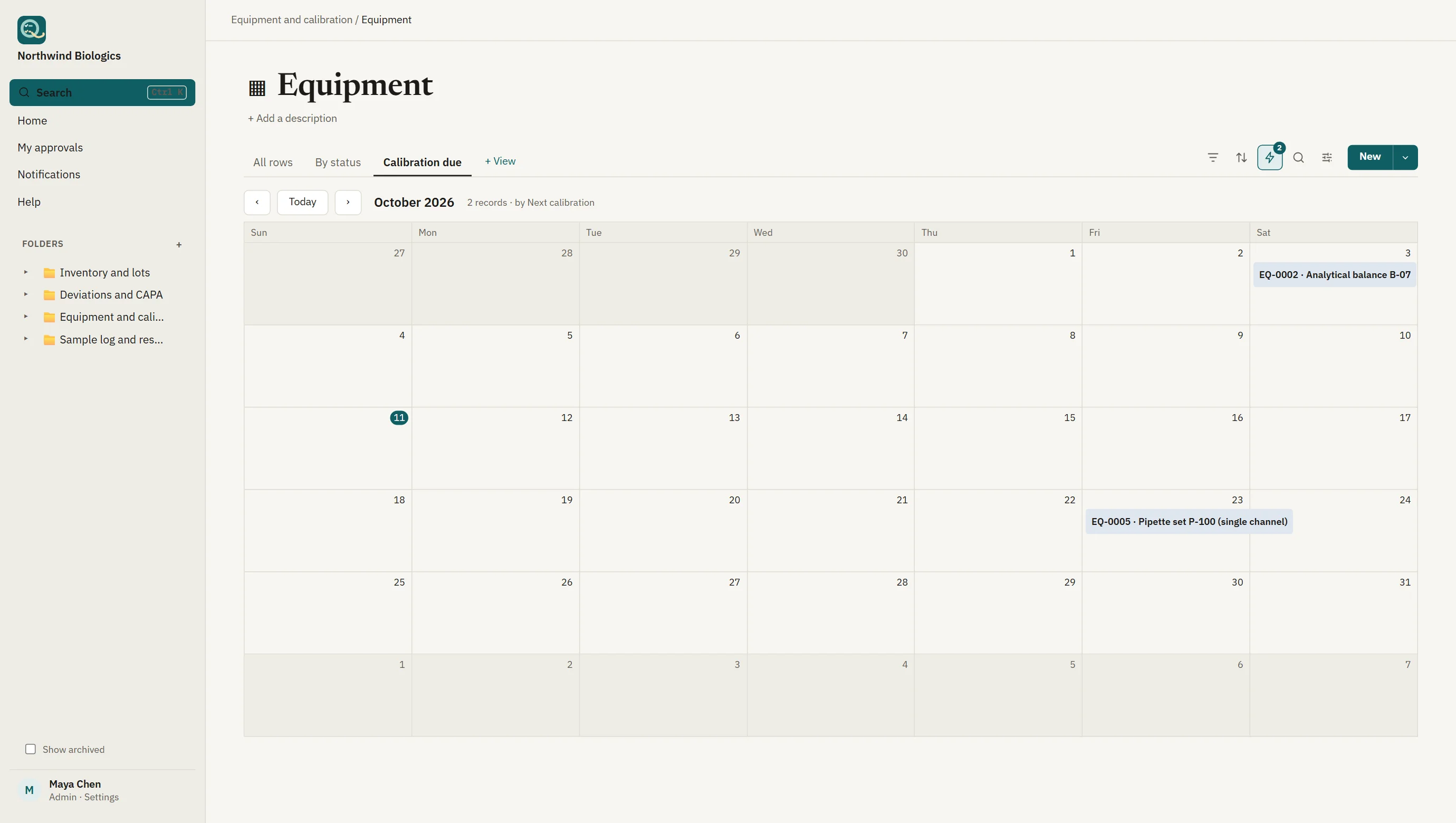Screen dimensions: 1456x823
Task: Toggle the Show archived checkbox
Action: pos(31,749)
